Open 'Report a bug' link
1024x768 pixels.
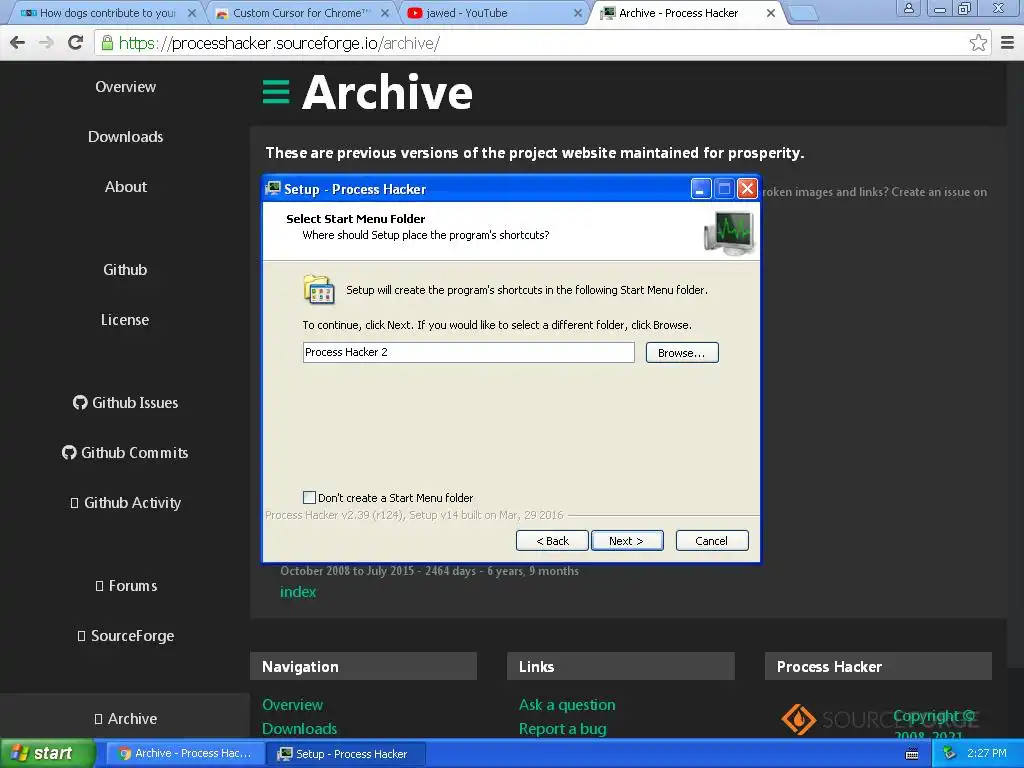[x=562, y=729]
